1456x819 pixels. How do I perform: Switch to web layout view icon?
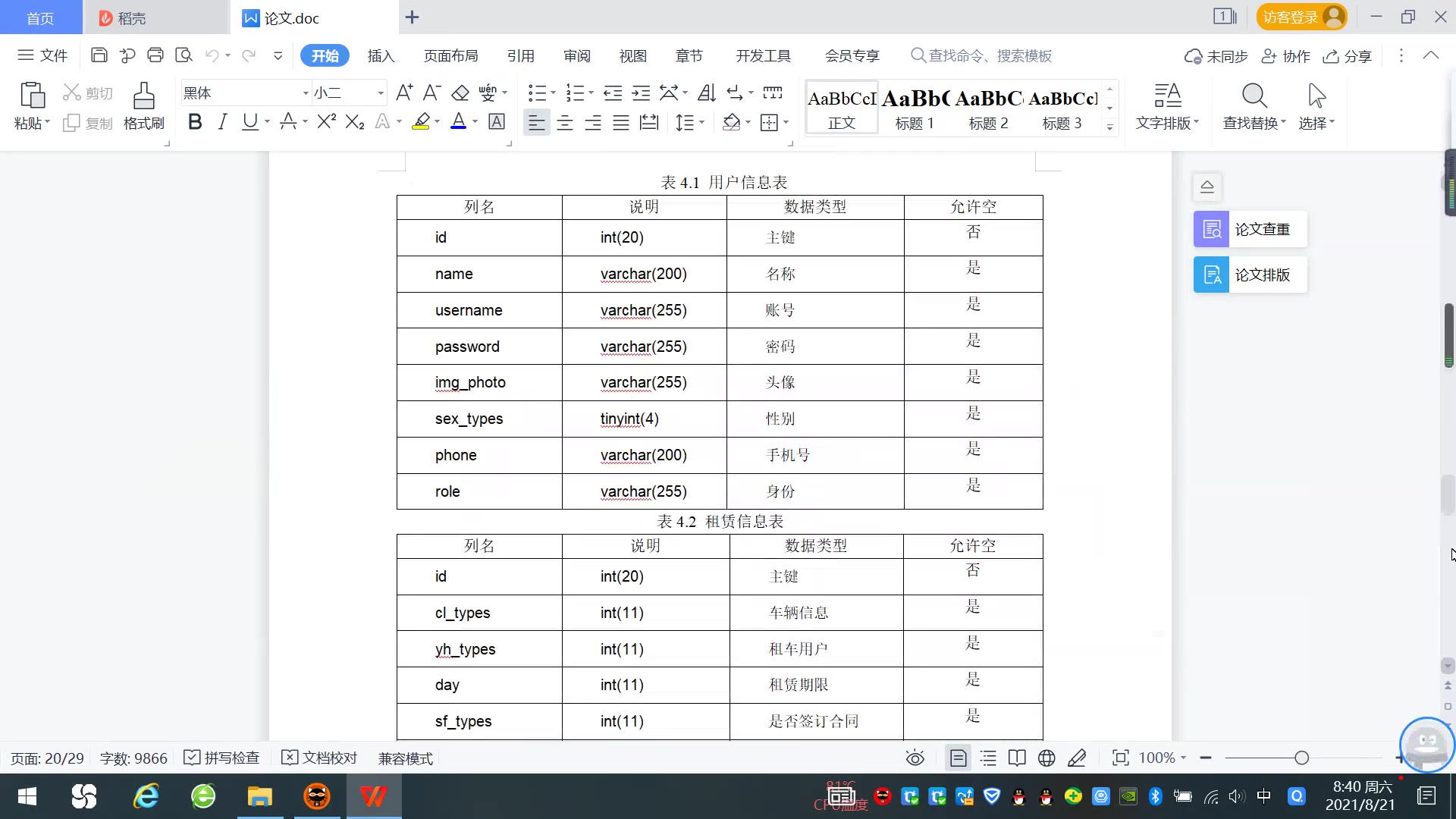point(1046,758)
